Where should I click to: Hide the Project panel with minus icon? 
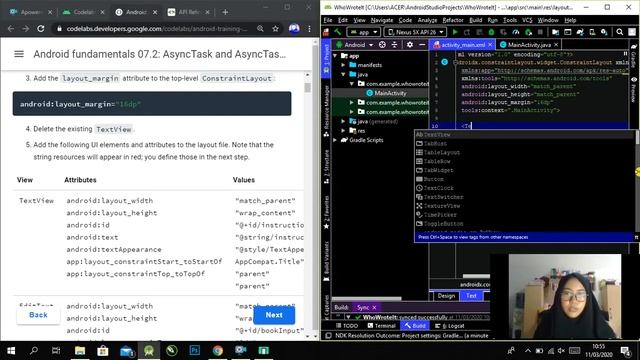tap(422, 44)
